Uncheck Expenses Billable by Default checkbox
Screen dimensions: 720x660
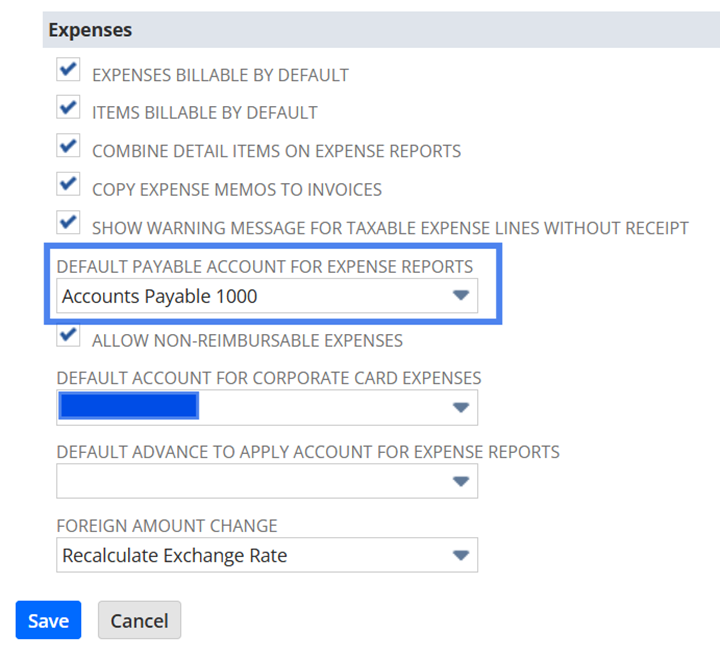tap(68, 72)
